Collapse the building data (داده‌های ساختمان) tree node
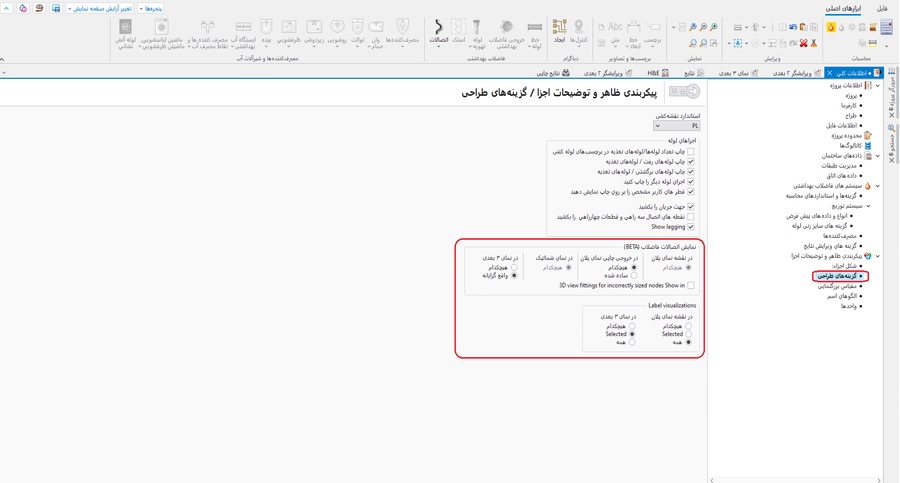This screenshot has width=900, height=483. coord(877,156)
